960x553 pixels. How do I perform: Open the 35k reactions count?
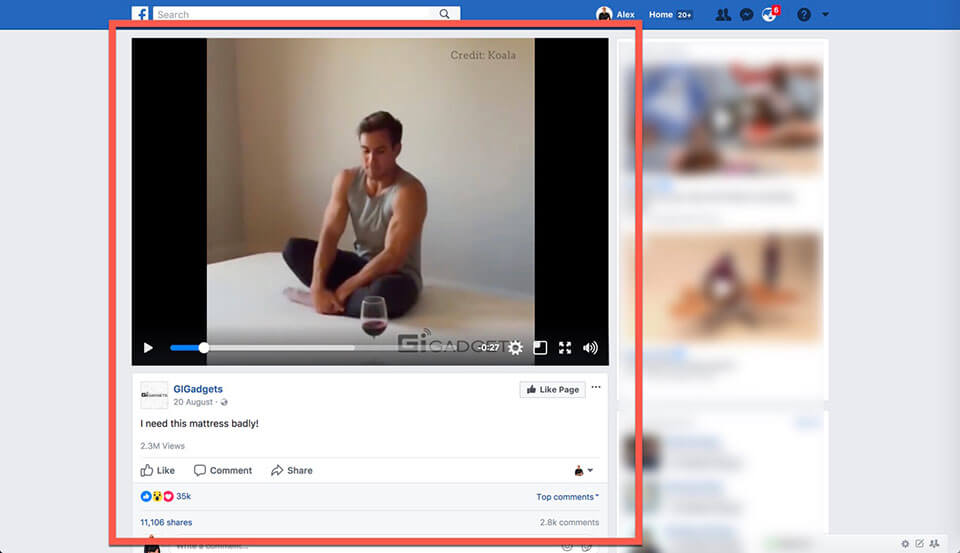(x=184, y=496)
